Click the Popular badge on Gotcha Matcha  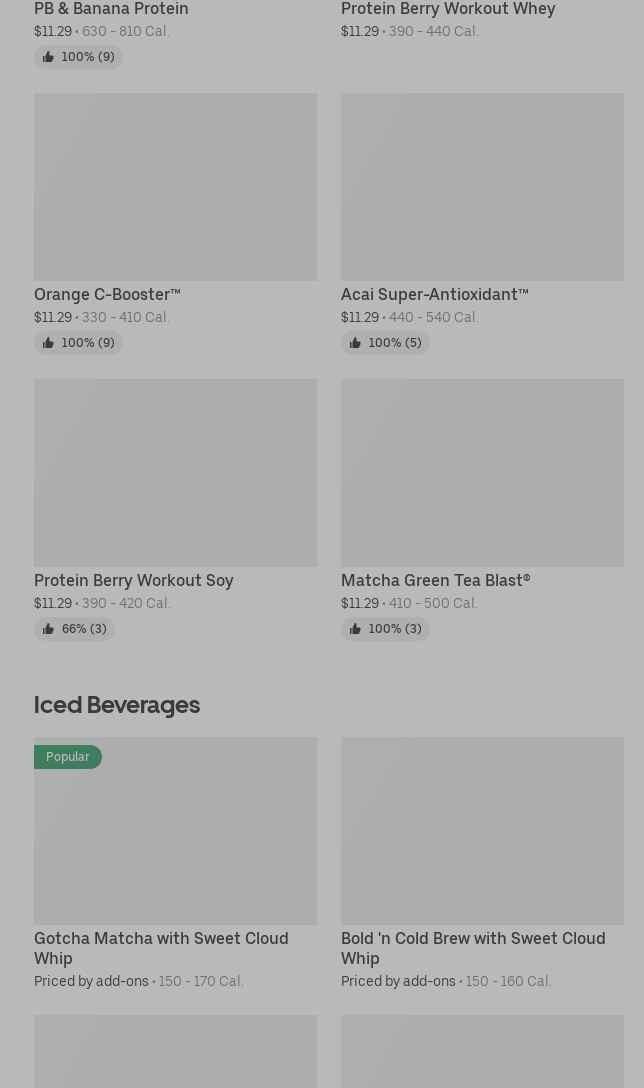point(68,757)
